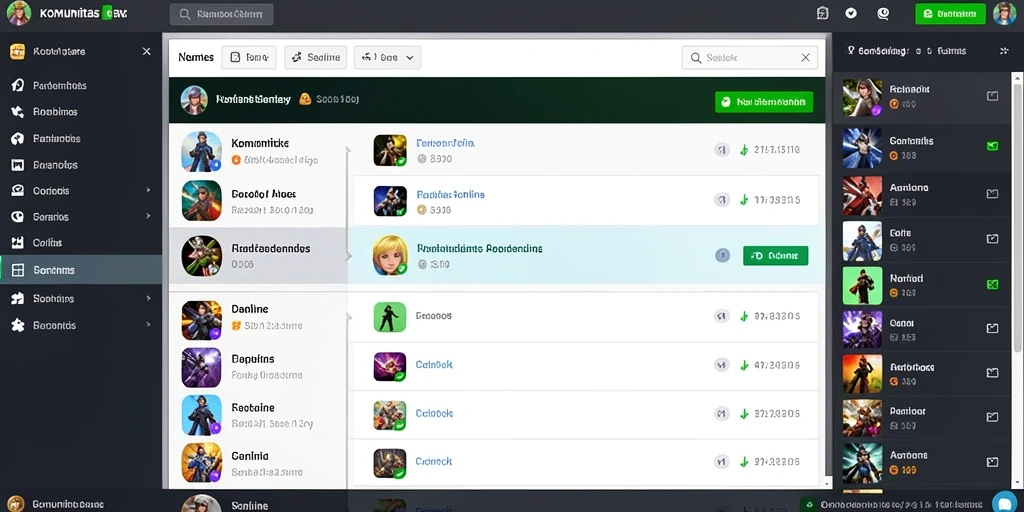The height and width of the screenshot is (512, 1024).
Task: Open the user avatar at top right
Action: pyautogui.click(x=1004, y=13)
